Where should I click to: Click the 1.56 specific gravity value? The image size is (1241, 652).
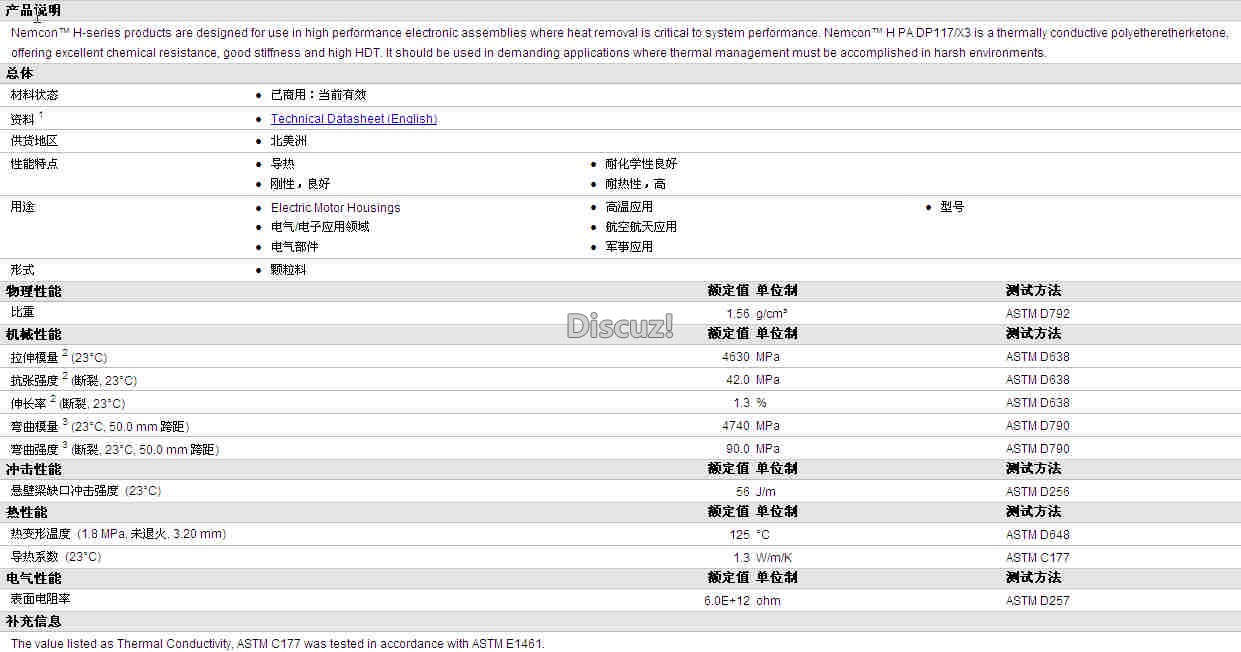tap(738, 314)
